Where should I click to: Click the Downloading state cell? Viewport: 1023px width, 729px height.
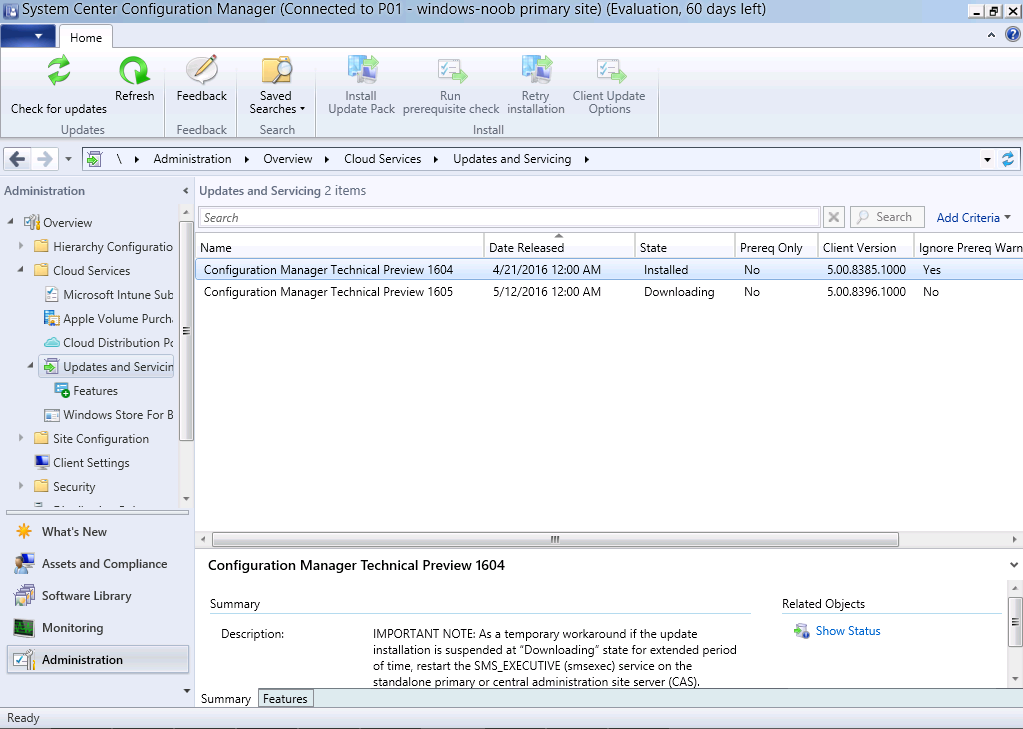pyautogui.click(x=679, y=292)
